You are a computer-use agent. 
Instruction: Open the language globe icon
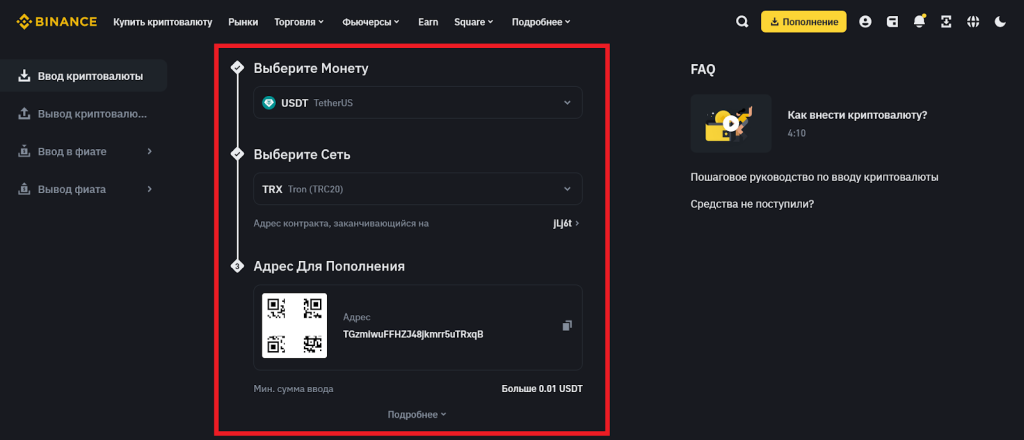(973, 21)
